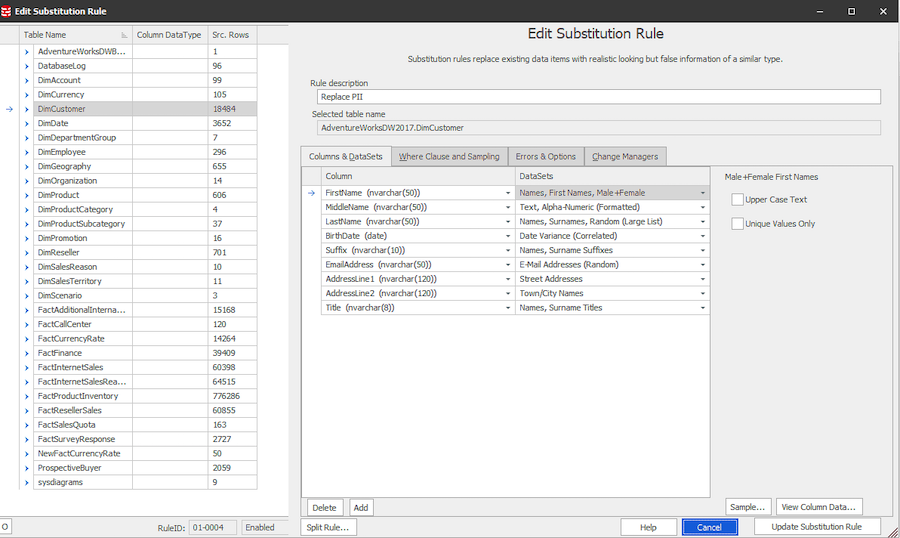Open the Sample... dialog button
This screenshot has width=900, height=538.
pyautogui.click(x=748, y=507)
